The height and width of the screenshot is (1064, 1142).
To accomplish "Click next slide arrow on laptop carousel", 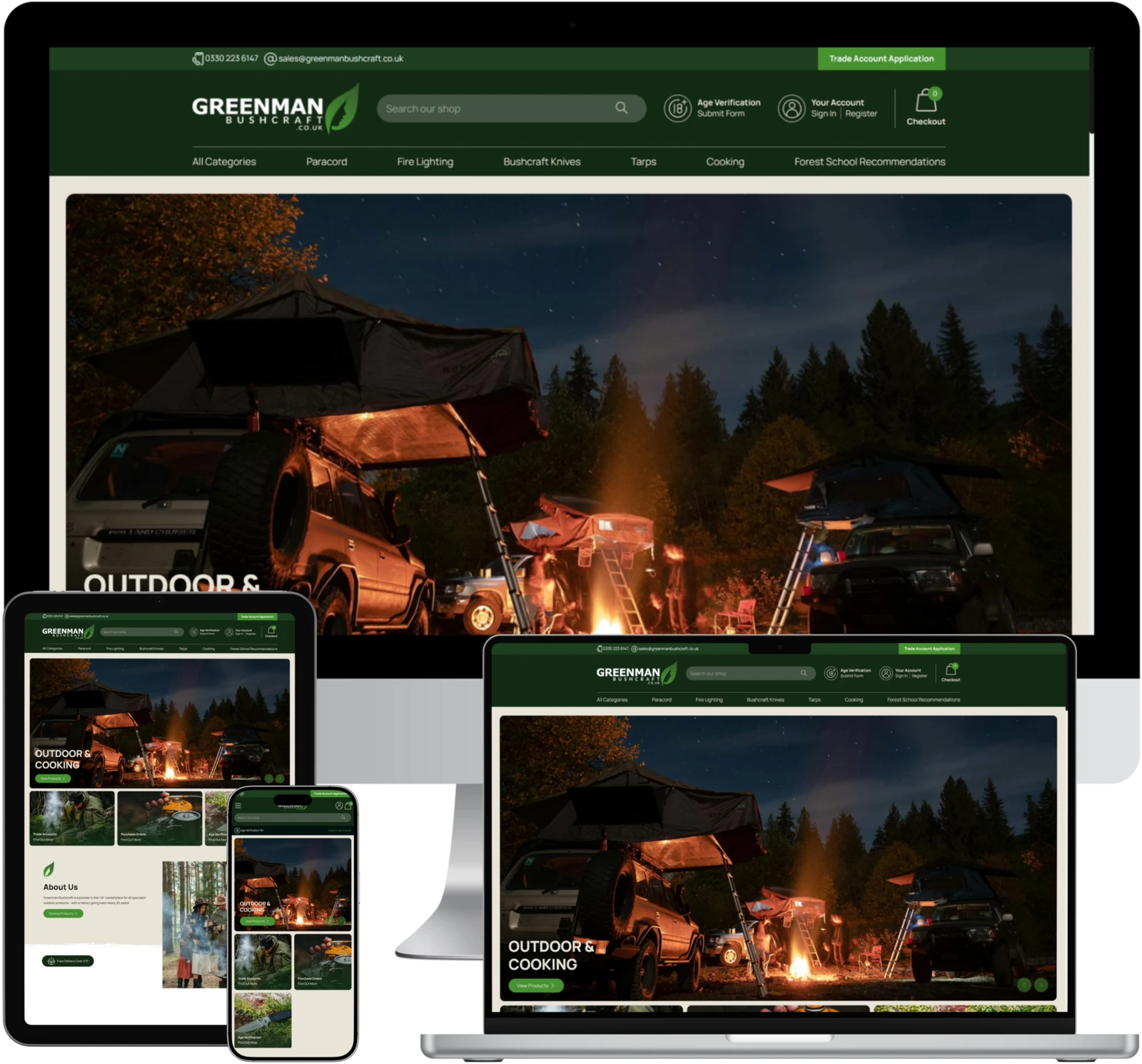I will click(x=1041, y=985).
